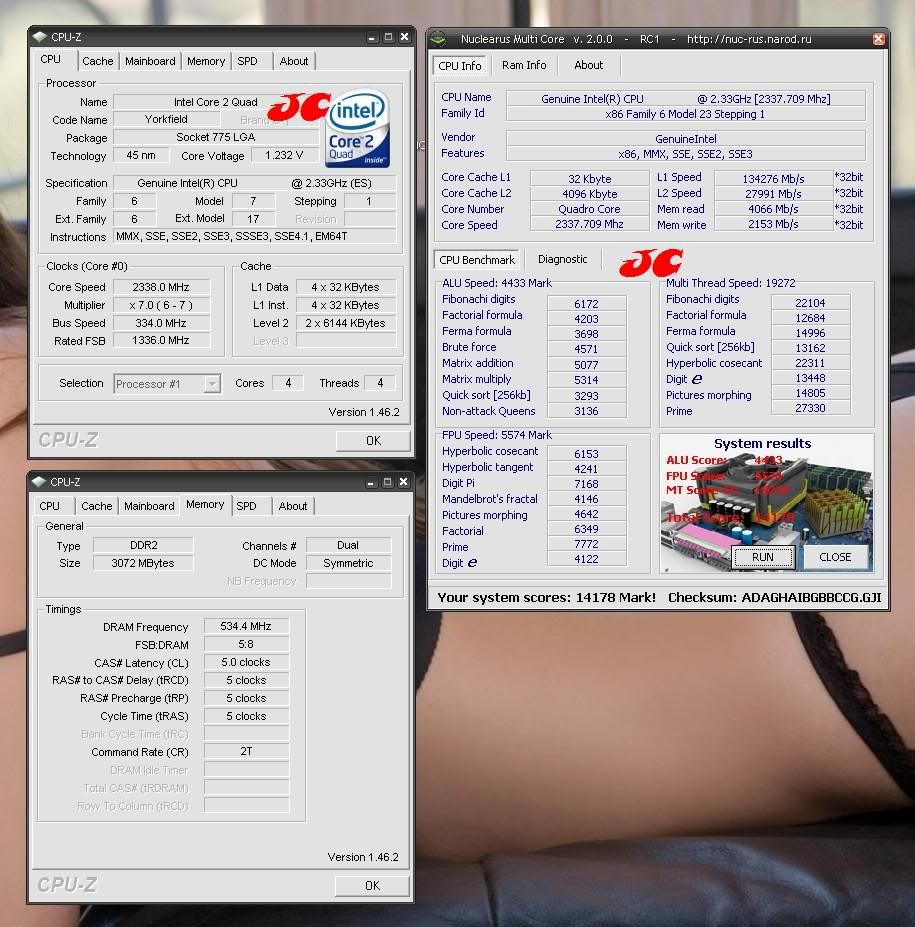The height and width of the screenshot is (927, 915).
Task: Click Family Id x86 Family 6 Model 23 field
Action: (686, 114)
